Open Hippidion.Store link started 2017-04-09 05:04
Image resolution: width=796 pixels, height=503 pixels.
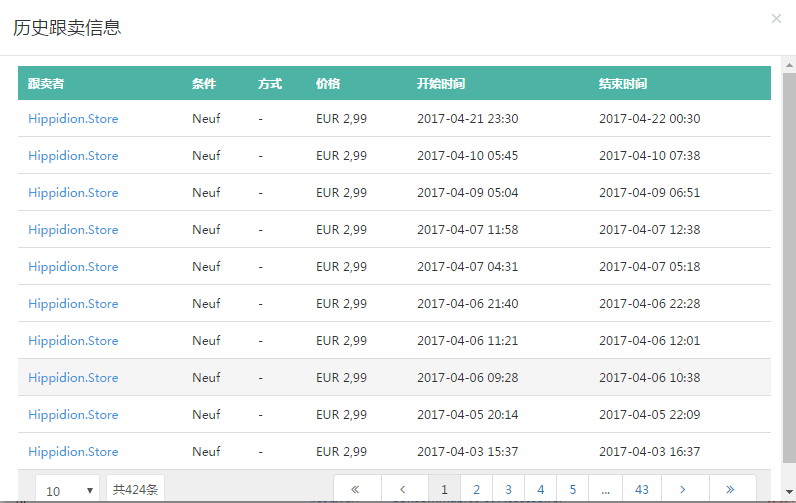click(73, 193)
